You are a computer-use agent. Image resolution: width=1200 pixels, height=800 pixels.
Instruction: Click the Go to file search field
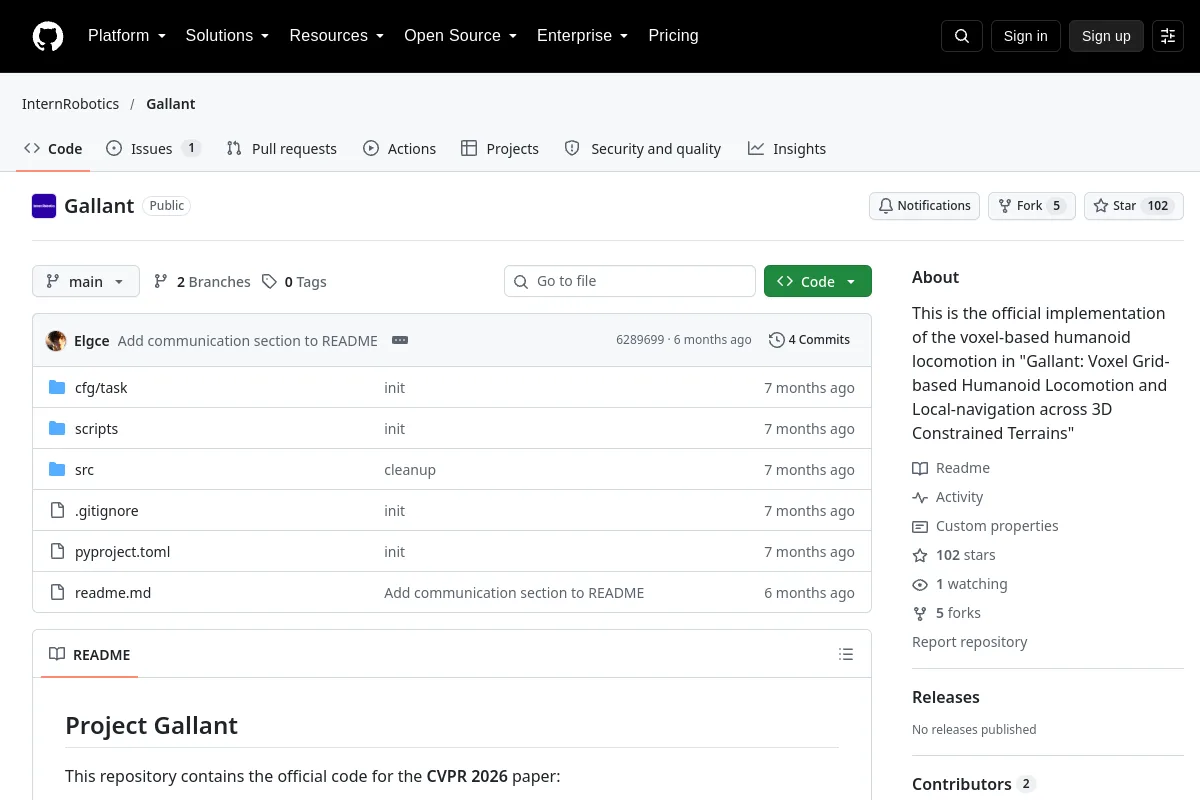630,281
